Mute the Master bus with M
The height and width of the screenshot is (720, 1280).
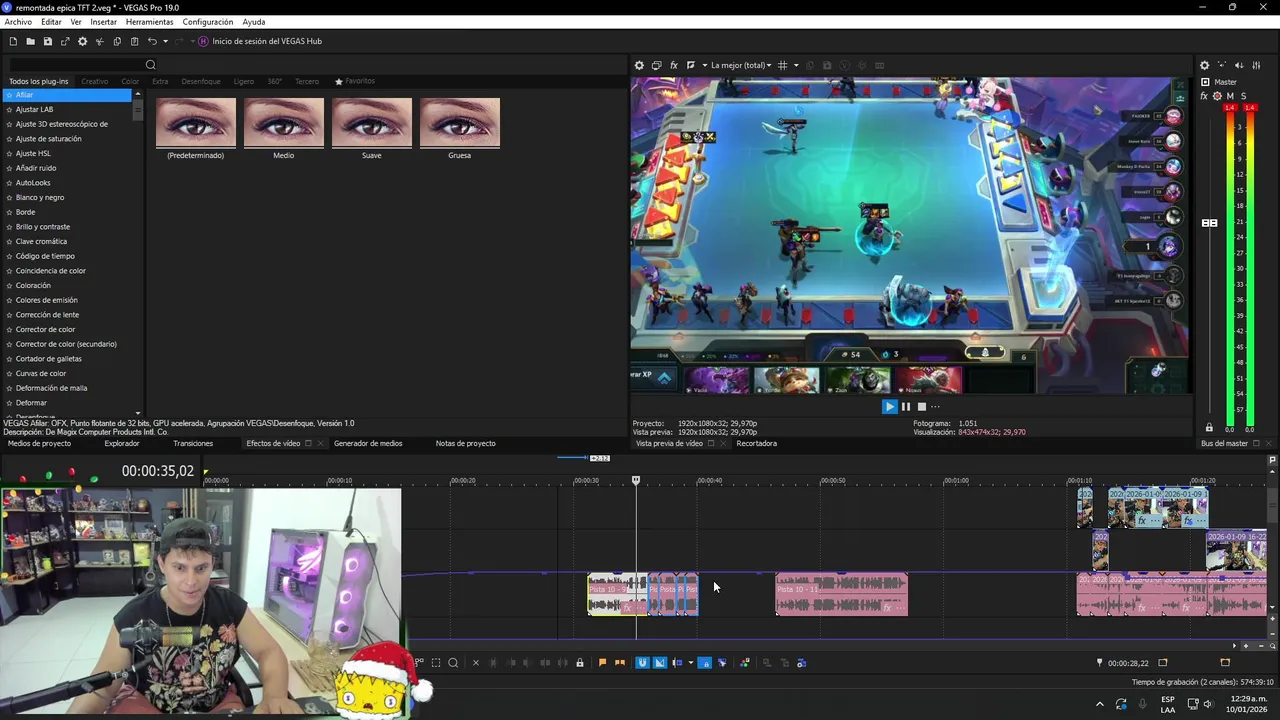1230,96
